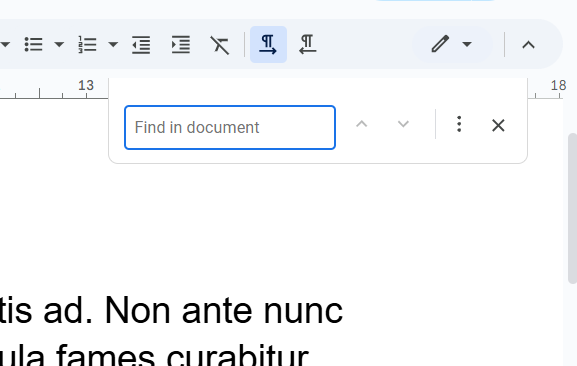Viewport: 577px width, 366px height.
Task: Click the editing mode pencil icon
Action: pos(440,44)
